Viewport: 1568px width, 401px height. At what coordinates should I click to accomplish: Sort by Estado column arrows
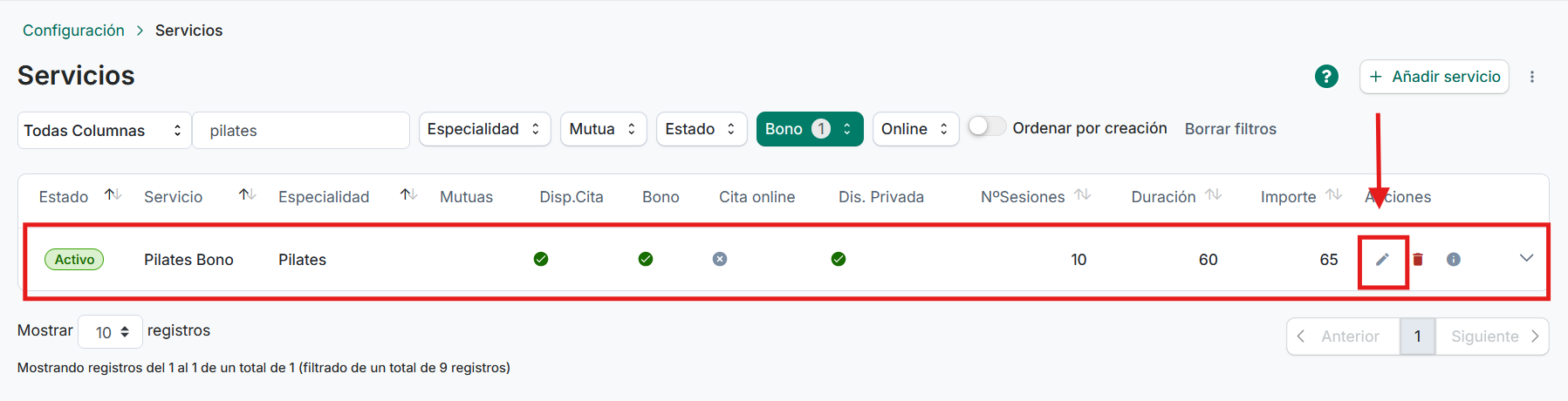tap(113, 195)
